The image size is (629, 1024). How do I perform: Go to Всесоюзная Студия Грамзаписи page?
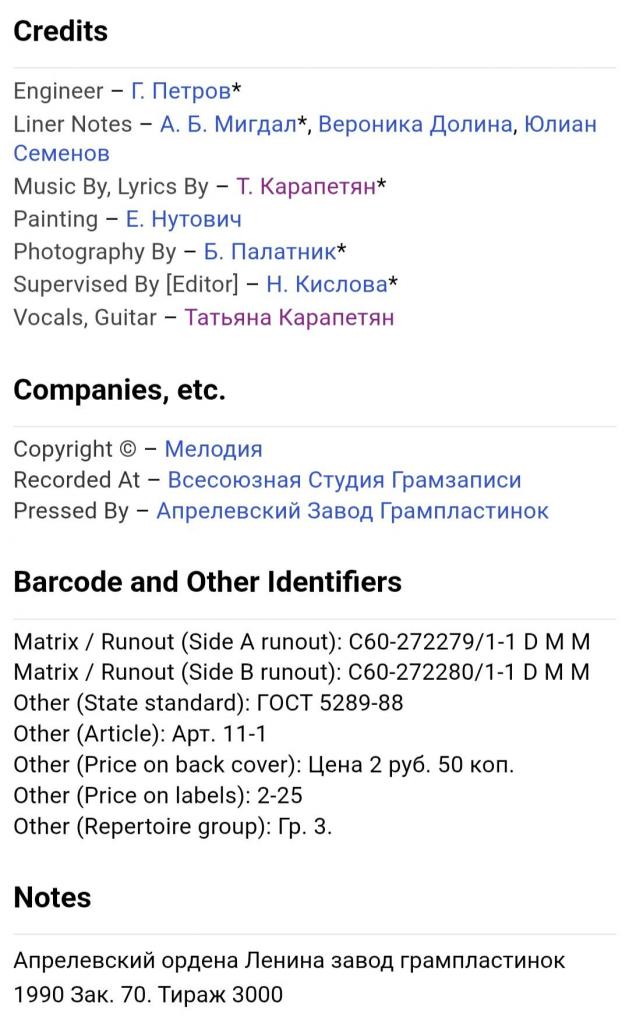tap(344, 480)
